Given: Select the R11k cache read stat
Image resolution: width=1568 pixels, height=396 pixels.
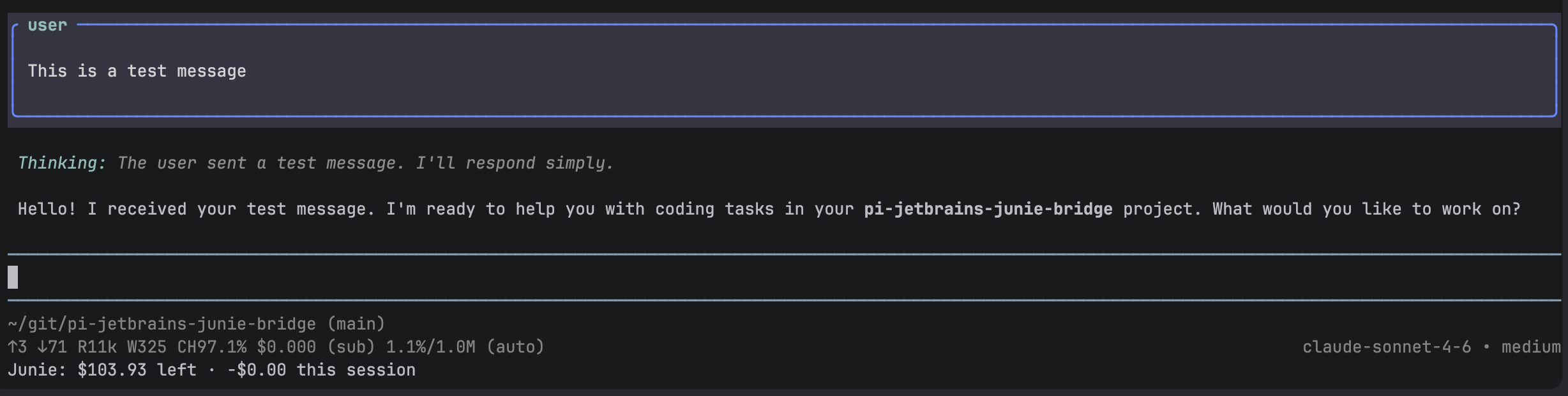Looking at the screenshot, I should point(97,347).
